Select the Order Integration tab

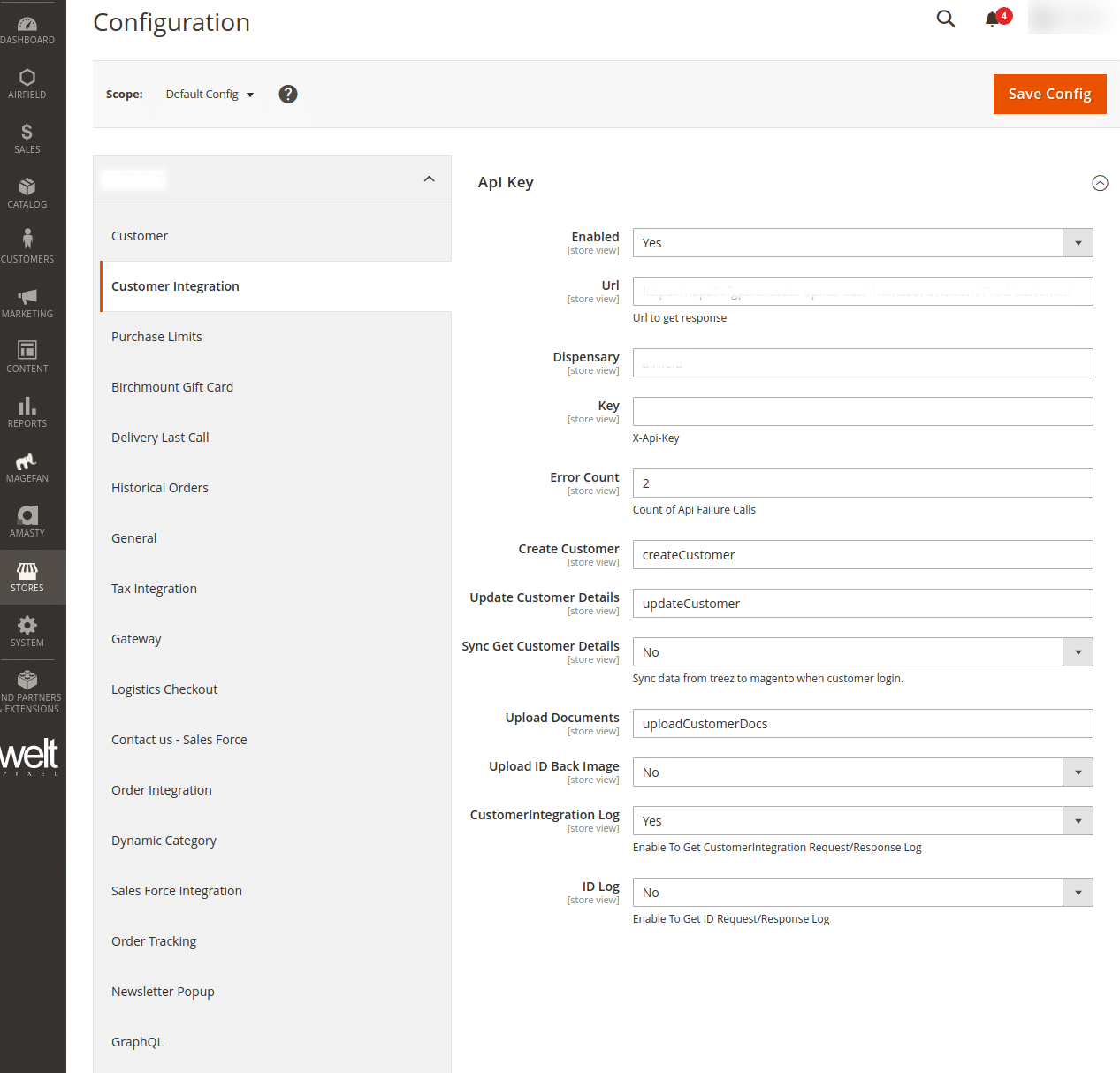coord(272,790)
